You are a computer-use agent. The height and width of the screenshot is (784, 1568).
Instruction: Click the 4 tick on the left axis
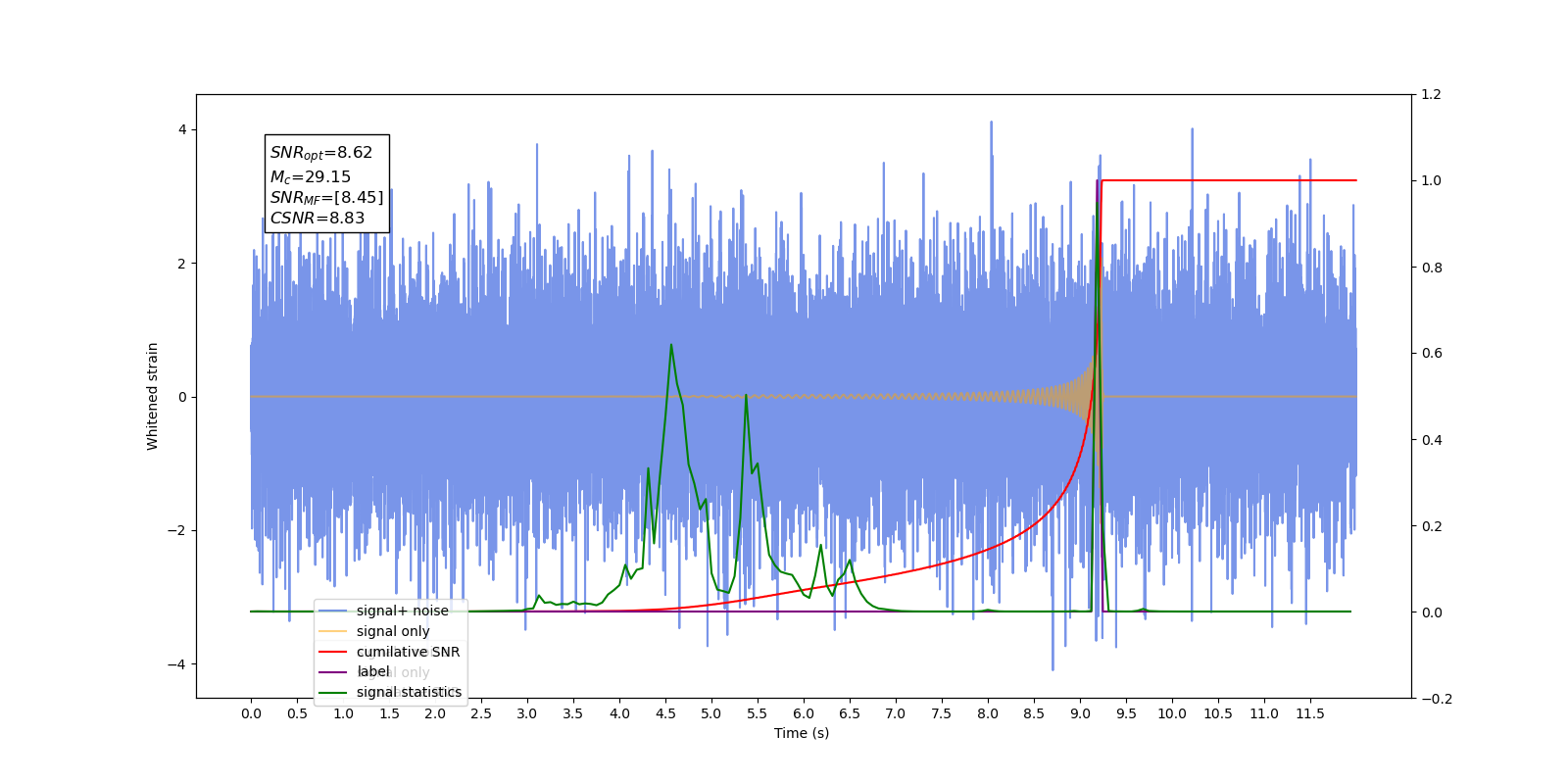pyautogui.click(x=182, y=129)
